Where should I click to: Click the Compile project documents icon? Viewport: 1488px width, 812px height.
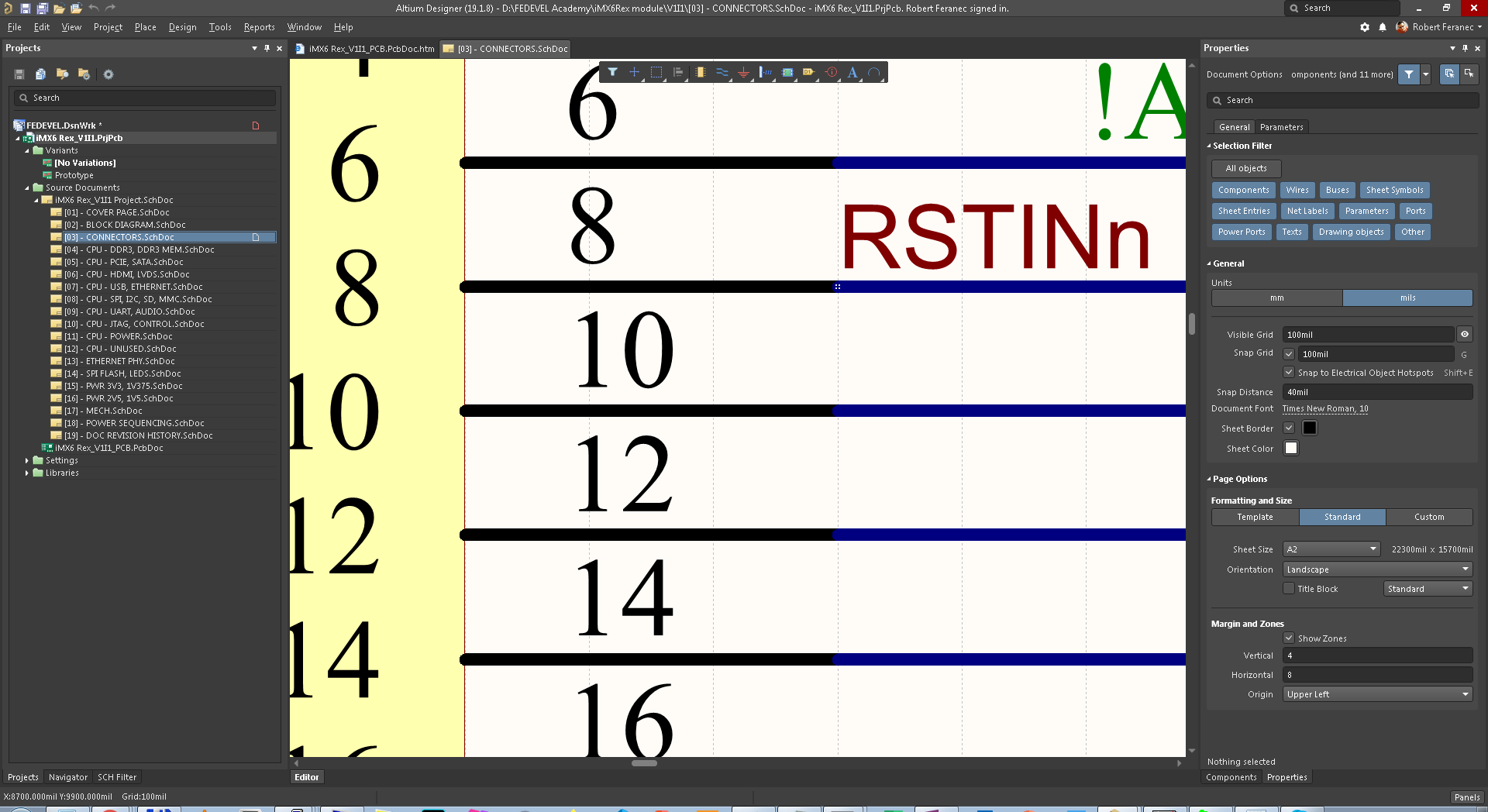[x=40, y=74]
